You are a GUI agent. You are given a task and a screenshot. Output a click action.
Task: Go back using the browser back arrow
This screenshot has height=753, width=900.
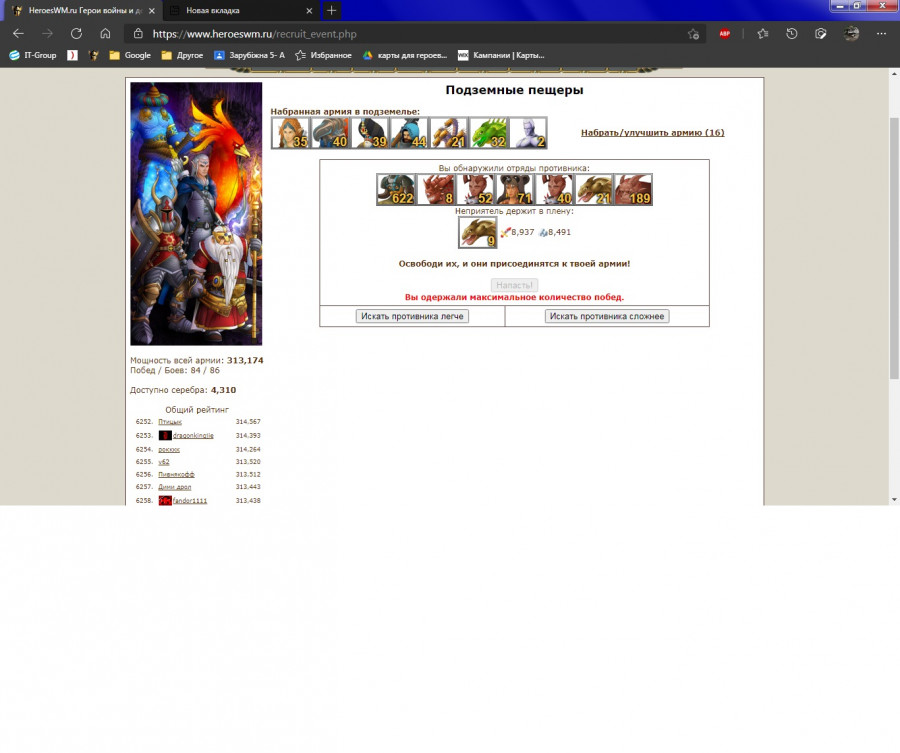[18, 34]
